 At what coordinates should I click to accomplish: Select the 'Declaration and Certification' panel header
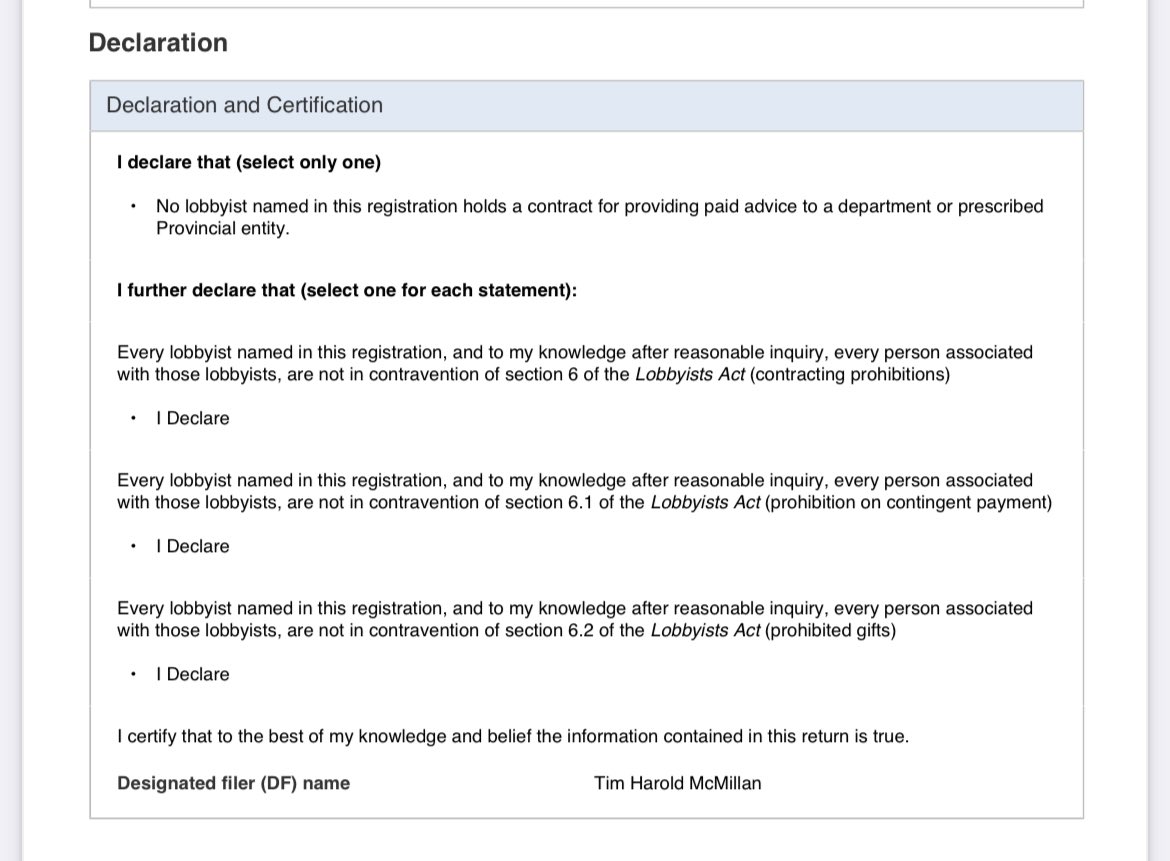point(586,105)
